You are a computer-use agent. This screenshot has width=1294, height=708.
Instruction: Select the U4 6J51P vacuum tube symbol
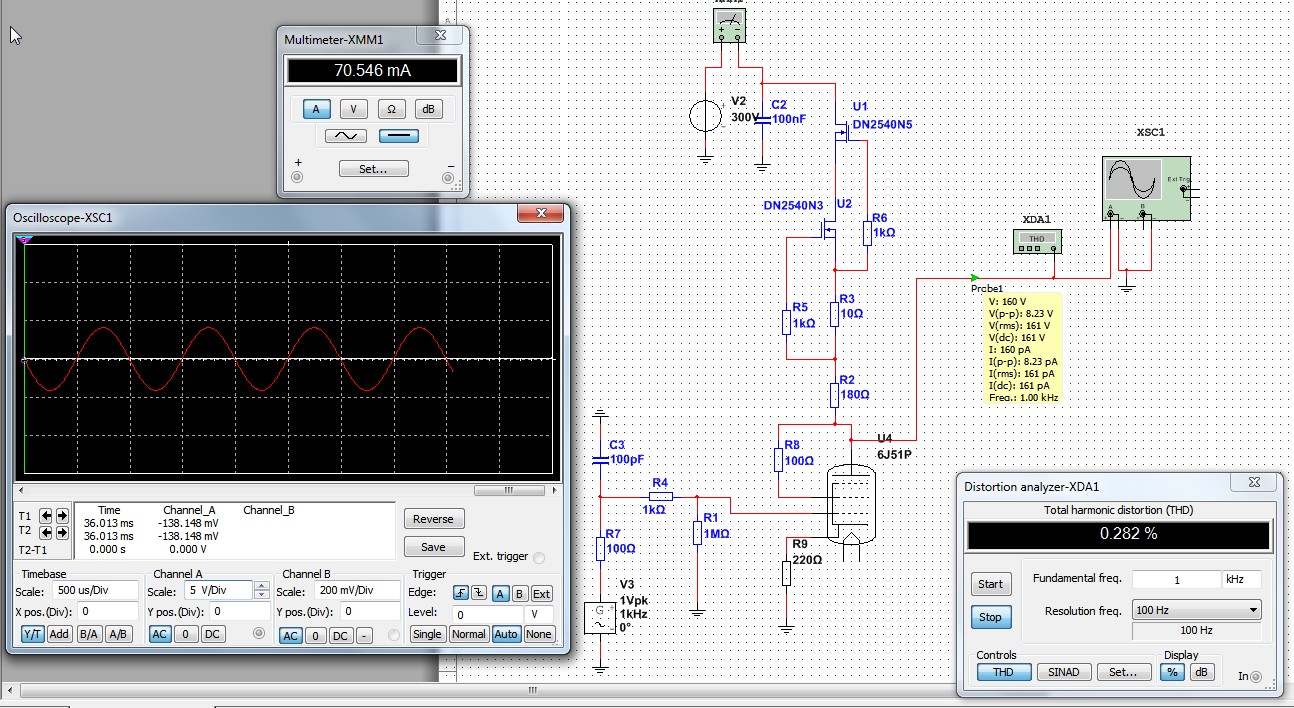[851, 503]
